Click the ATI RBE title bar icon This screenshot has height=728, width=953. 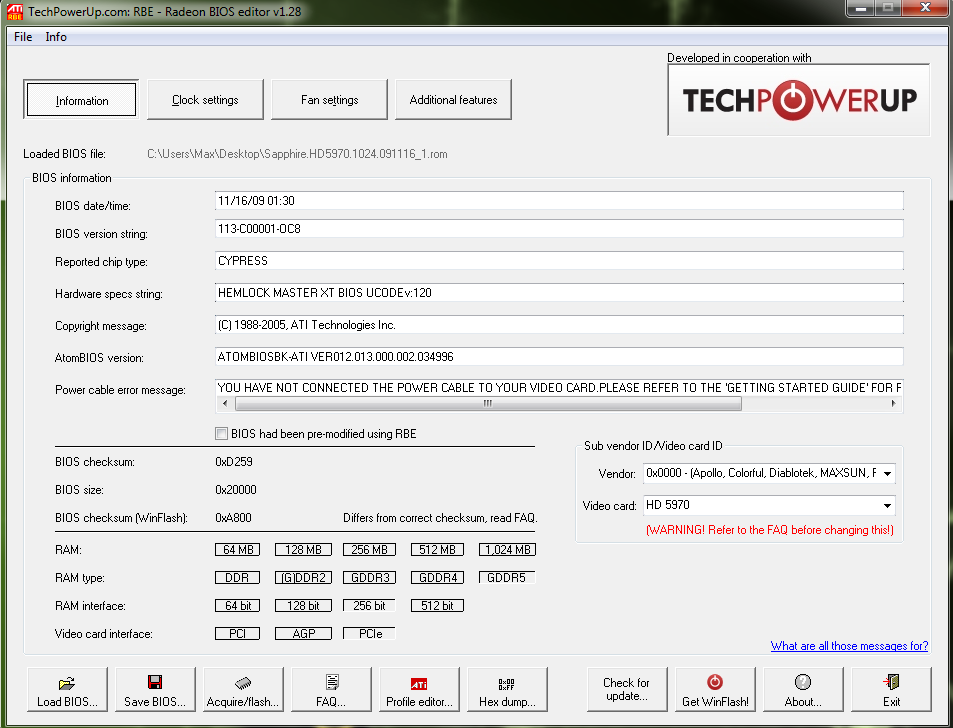(15, 12)
